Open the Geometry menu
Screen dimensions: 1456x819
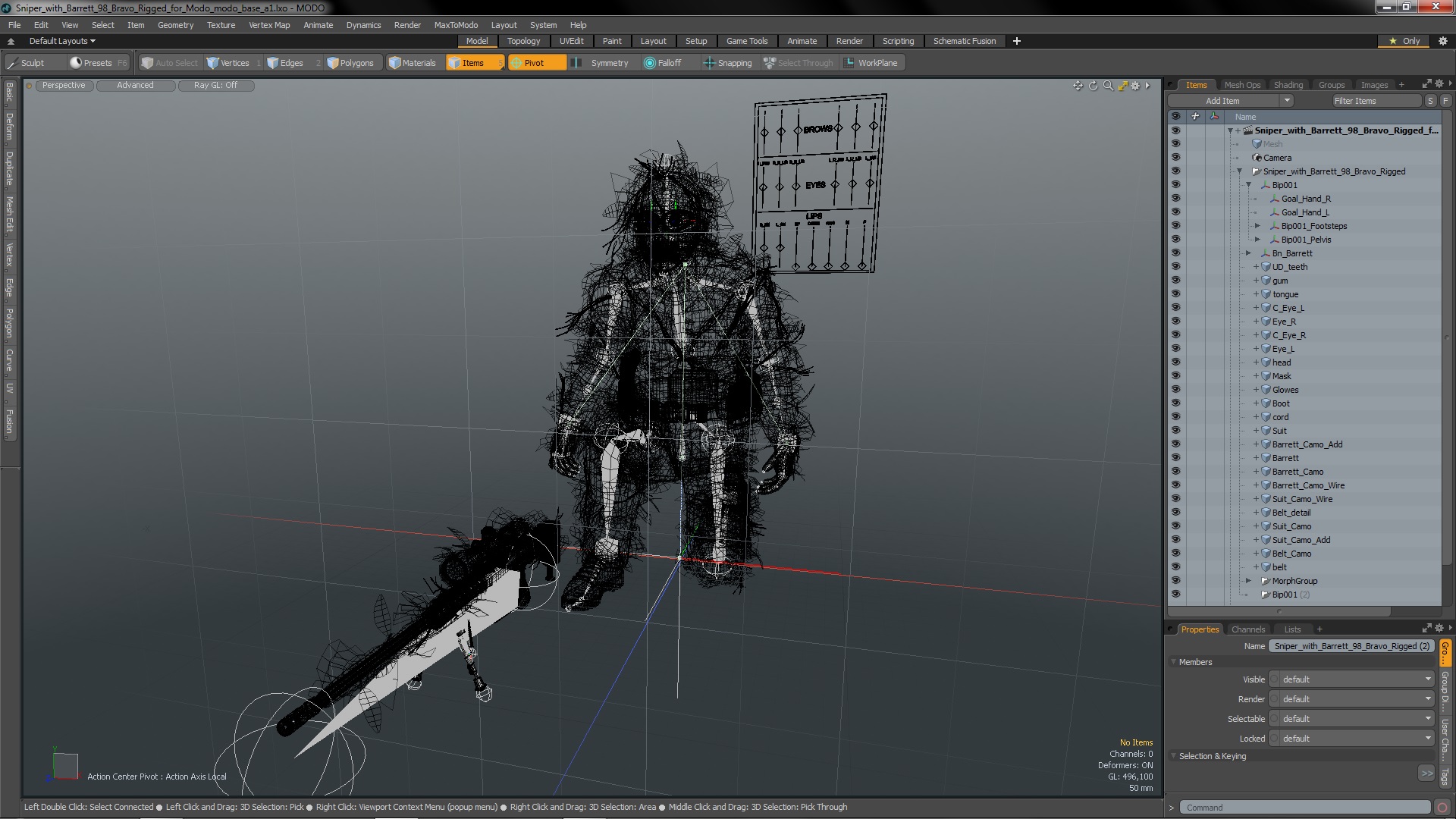pyautogui.click(x=175, y=25)
